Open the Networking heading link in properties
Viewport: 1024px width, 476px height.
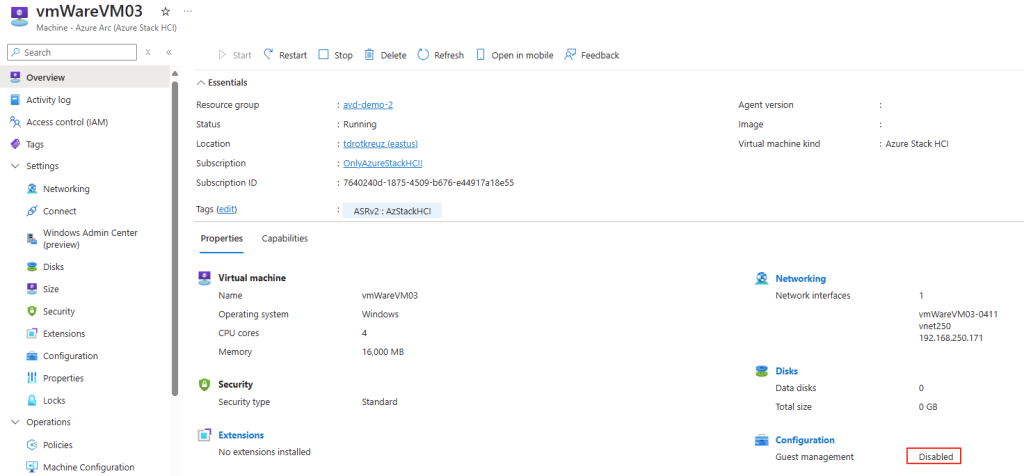tap(801, 278)
